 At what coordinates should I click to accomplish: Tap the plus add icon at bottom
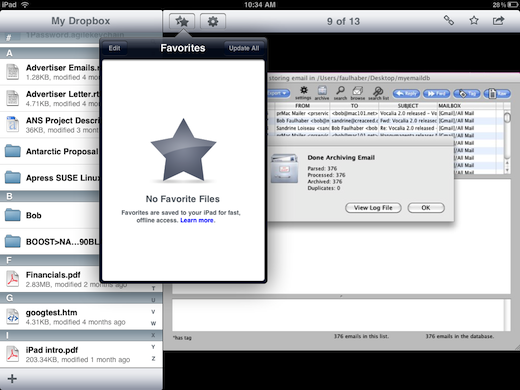12,379
